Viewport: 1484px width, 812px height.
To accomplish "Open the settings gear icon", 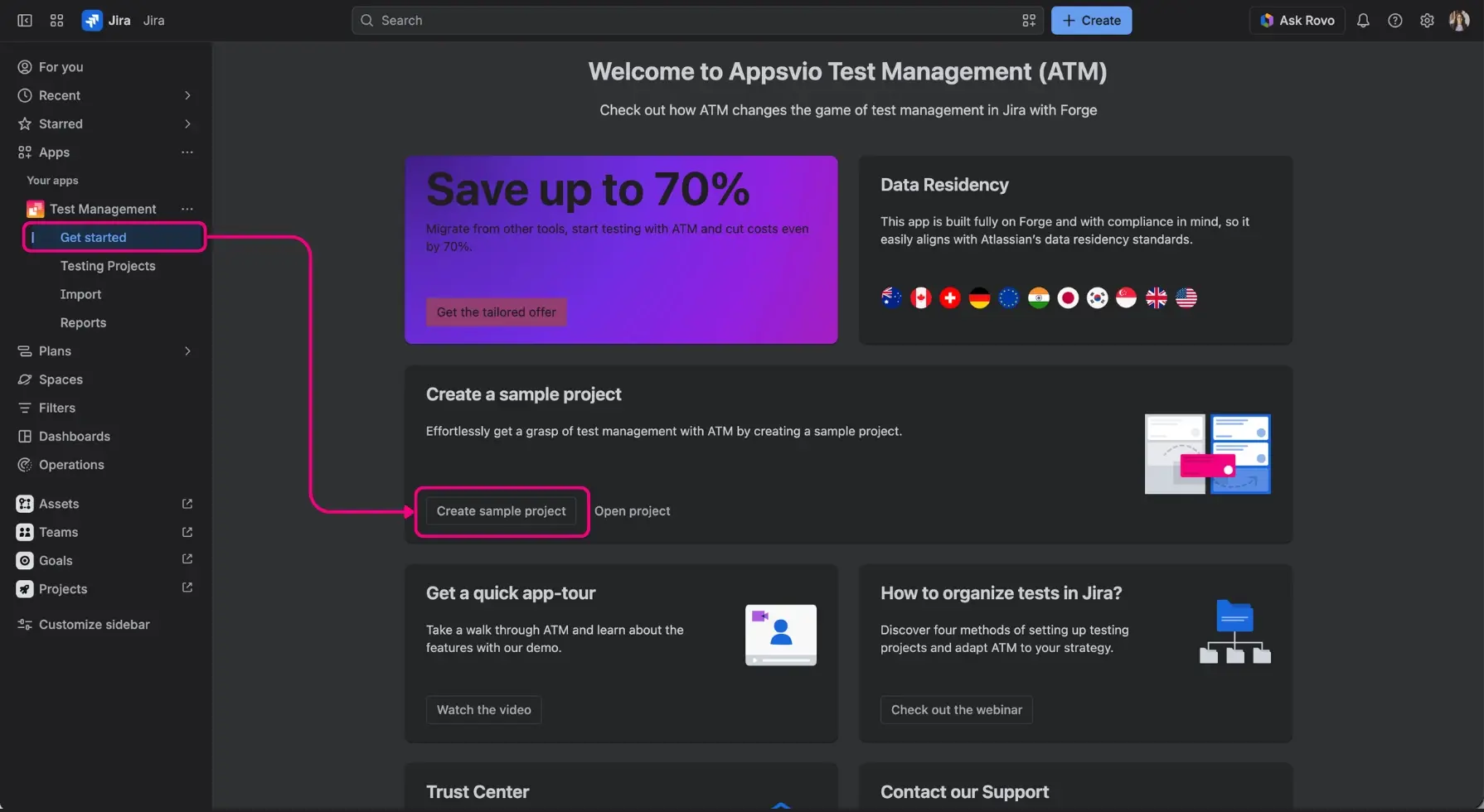I will pos(1427,21).
